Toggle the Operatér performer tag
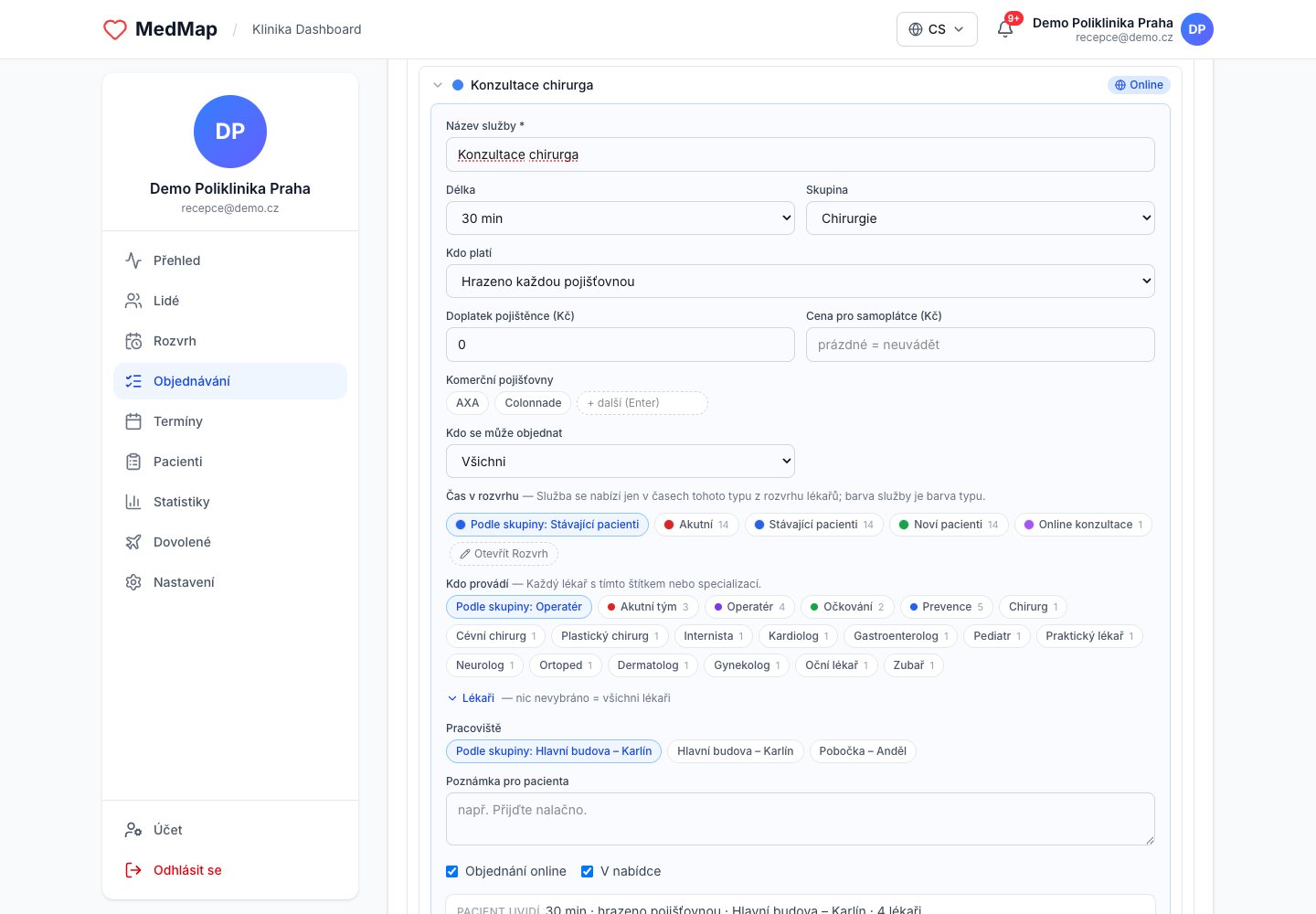Viewport: 1316px width, 914px height. 749,607
